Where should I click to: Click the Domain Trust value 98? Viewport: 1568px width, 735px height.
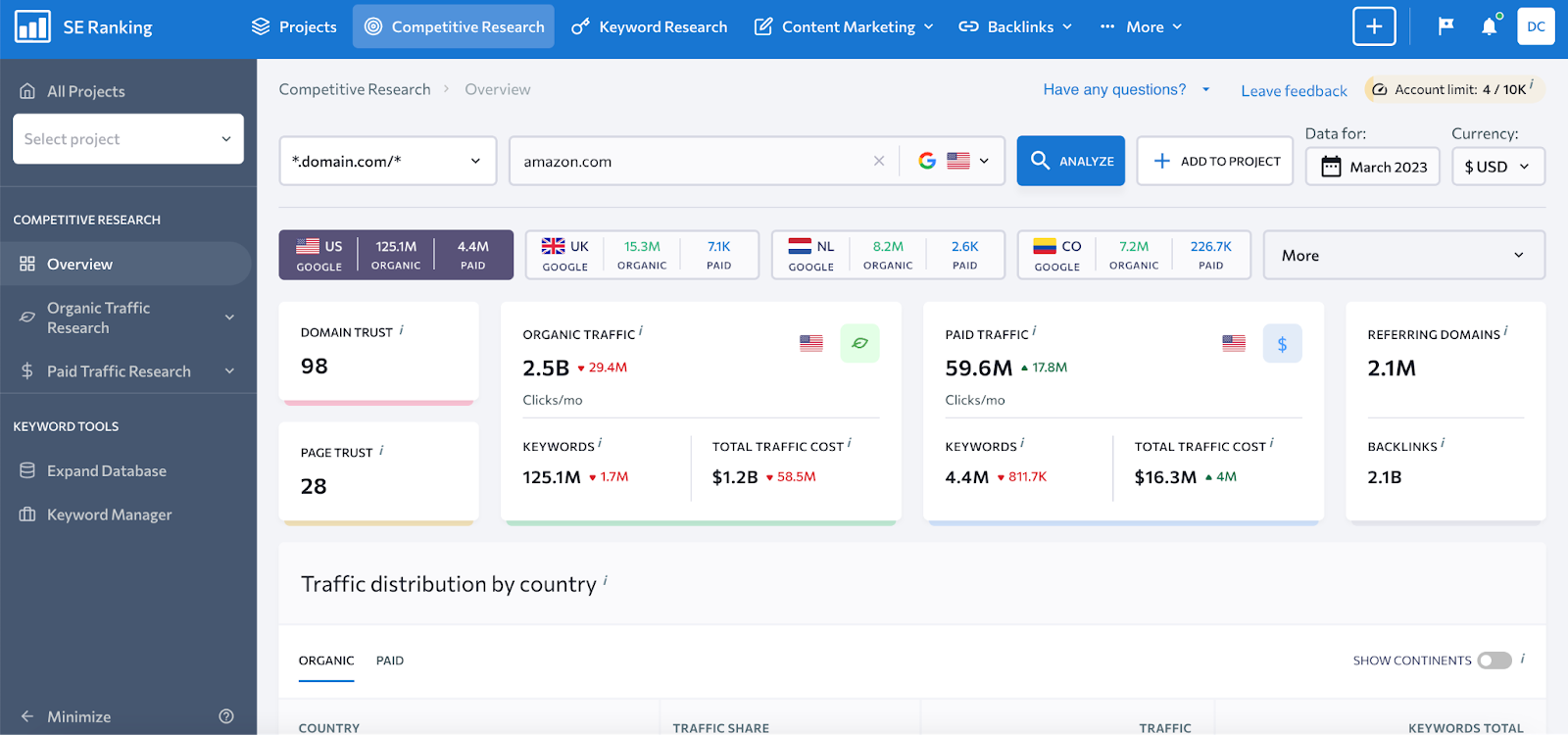[315, 367]
